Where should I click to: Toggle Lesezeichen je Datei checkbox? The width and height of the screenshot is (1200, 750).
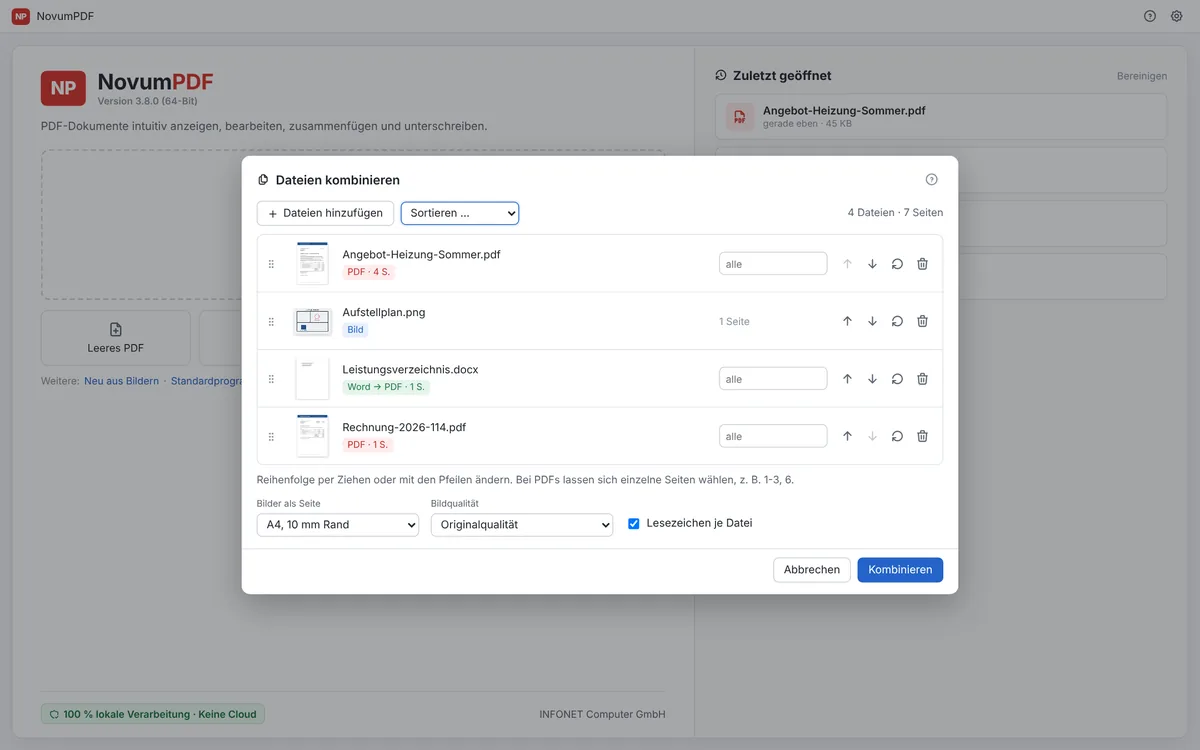[x=633, y=523]
